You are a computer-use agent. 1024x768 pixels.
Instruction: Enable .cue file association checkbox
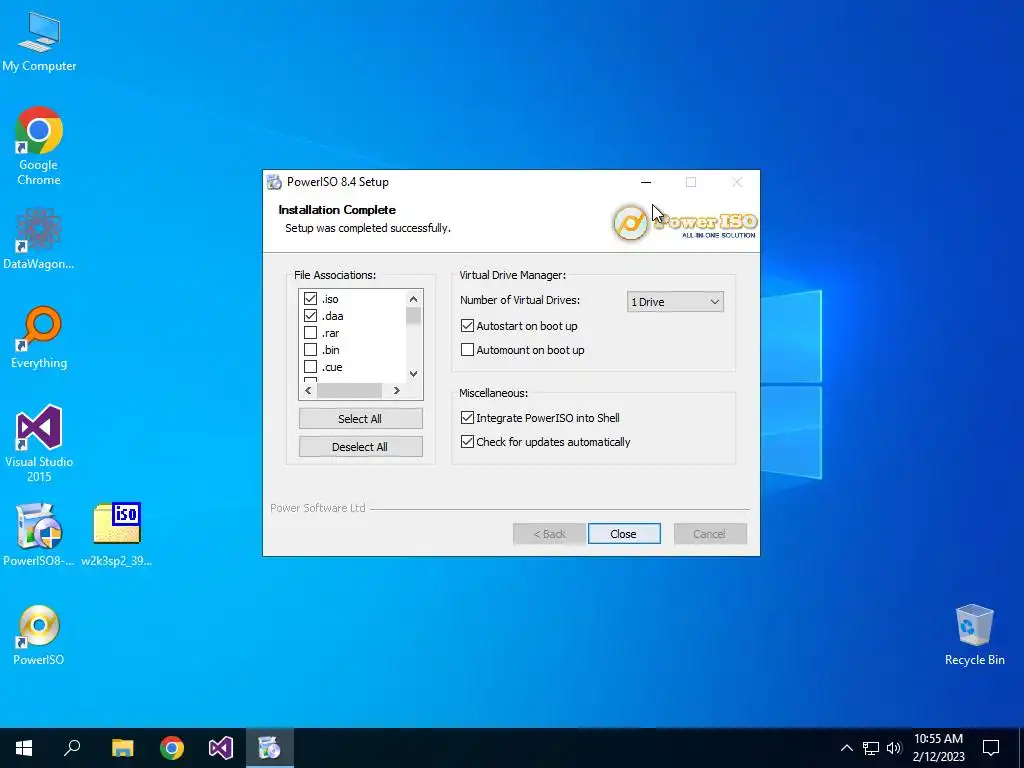pos(310,367)
